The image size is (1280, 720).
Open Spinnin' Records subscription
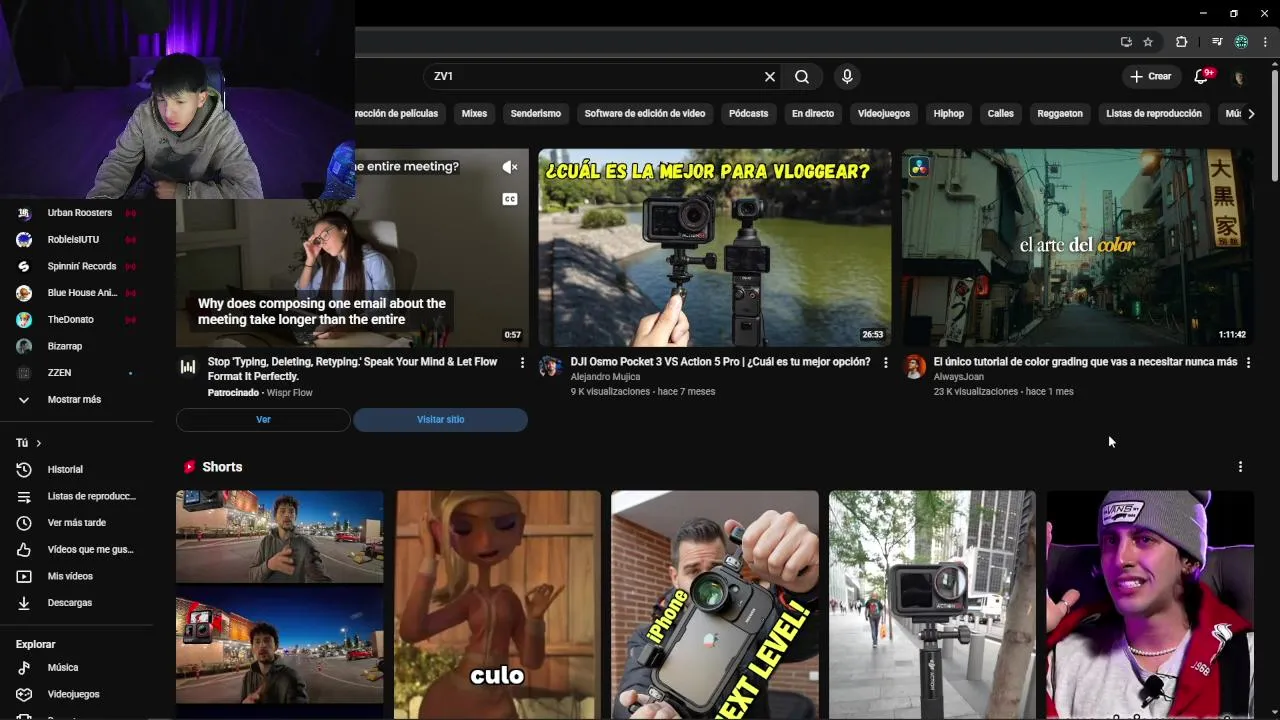tap(81, 267)
